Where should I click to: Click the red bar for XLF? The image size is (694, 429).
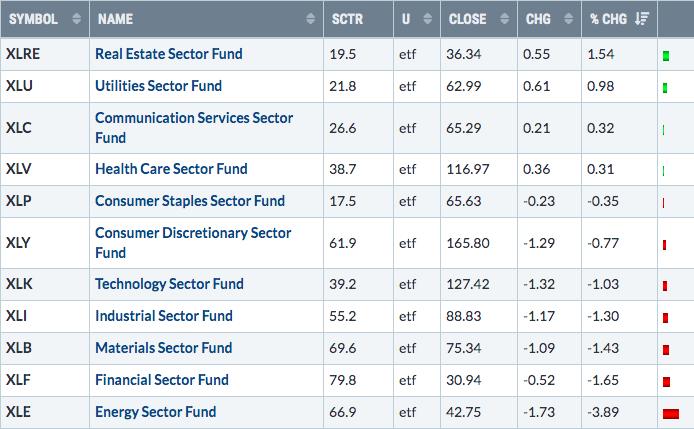pyautogui.click(x=665, y=381)
